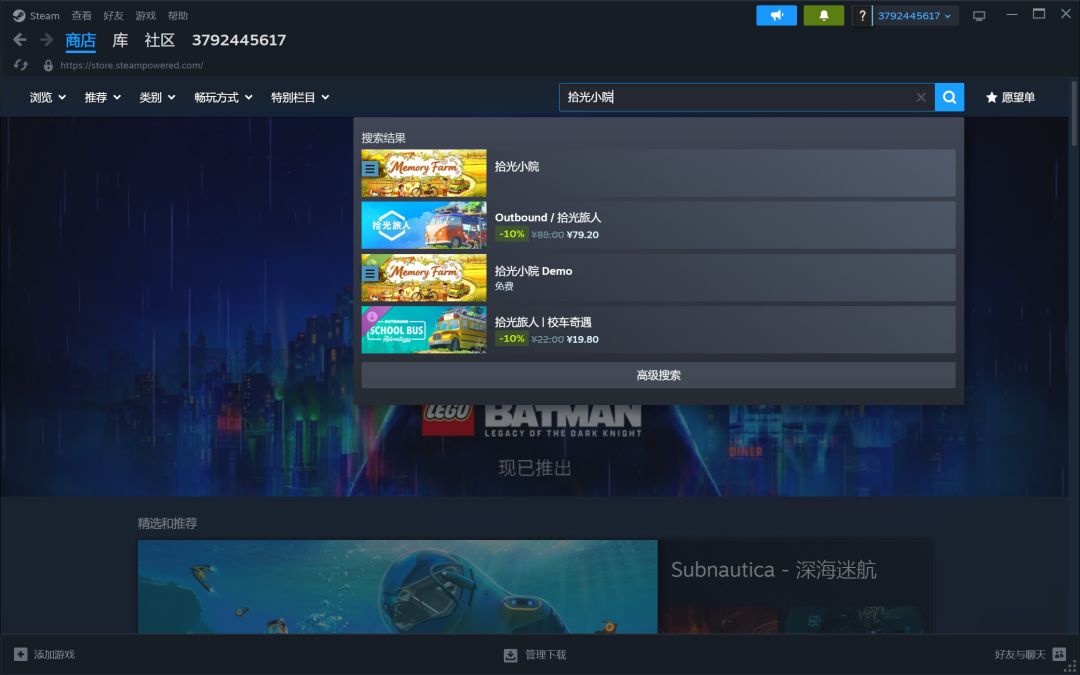
Task: Open the 3792445617 profile tab
Action: click(239, 40)
